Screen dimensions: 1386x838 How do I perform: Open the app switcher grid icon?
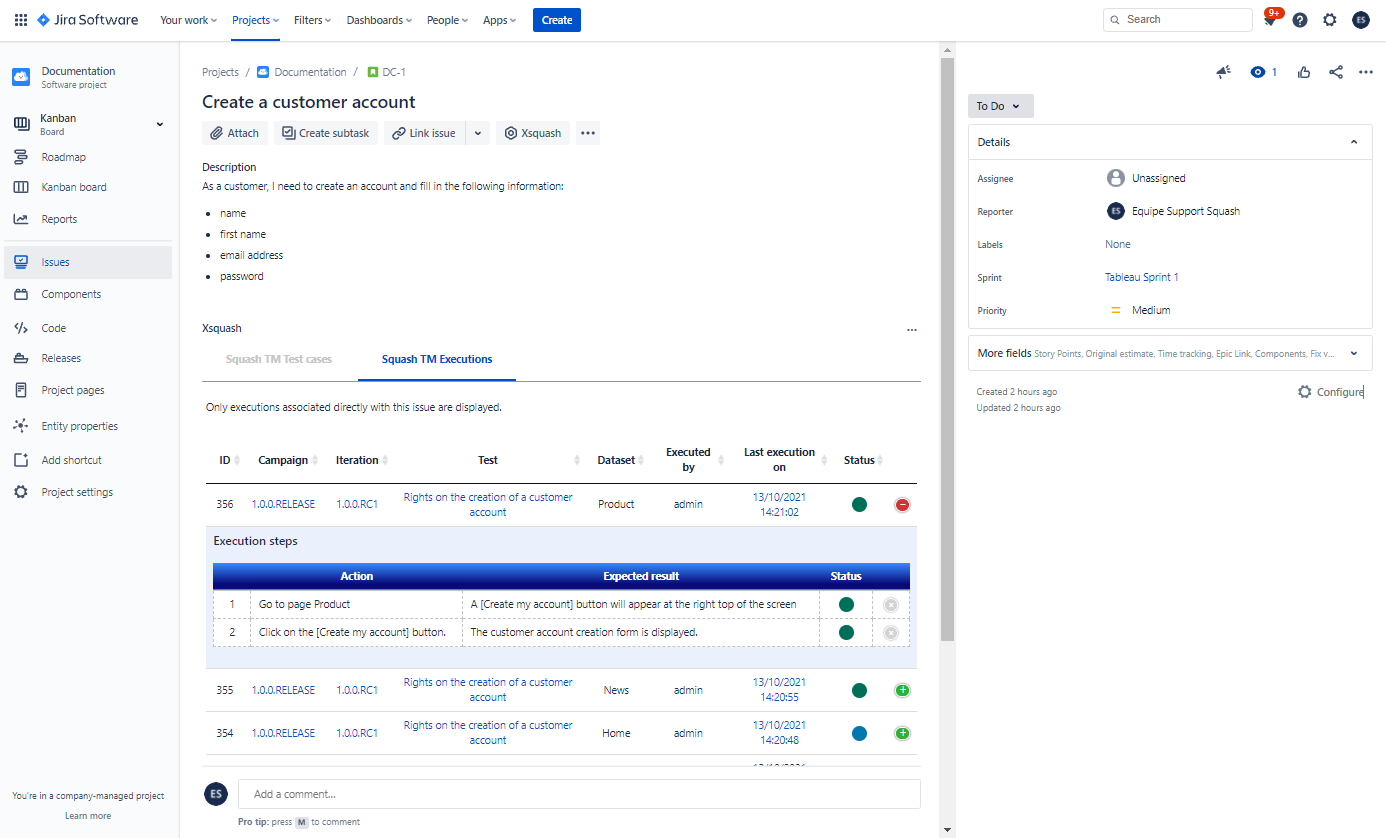pyautogui.click(x=21, y=20)
